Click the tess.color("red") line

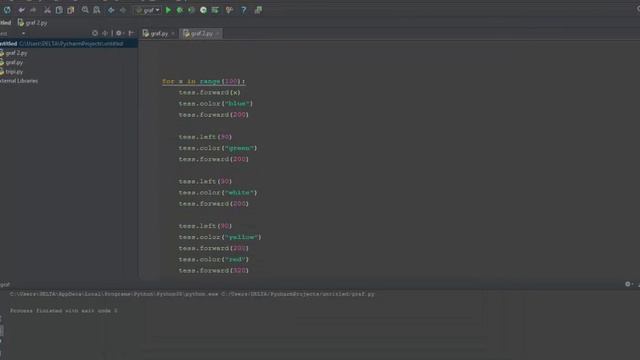pyautogui.click(x=213, y=259)
